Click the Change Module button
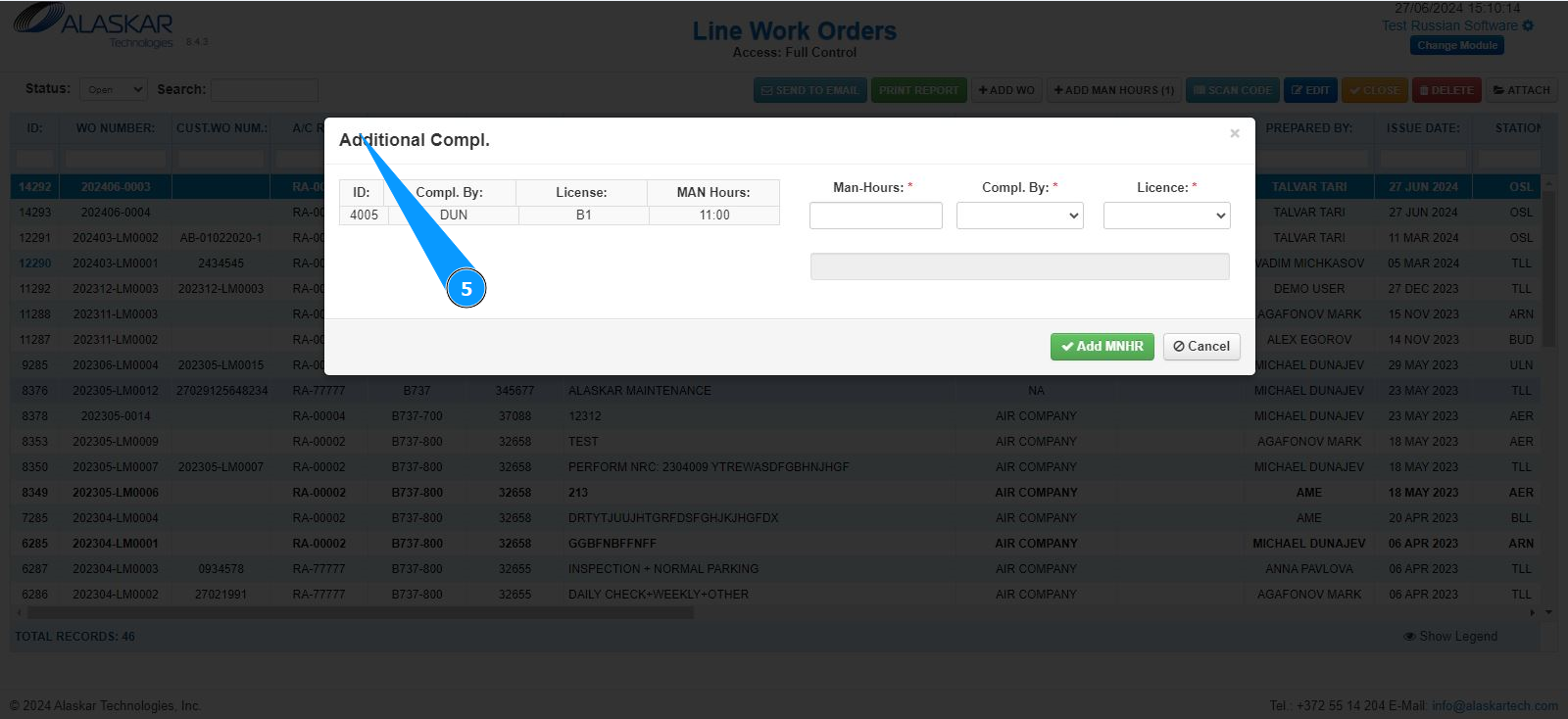Screen dimensions: 1568x719 pos(1457,45)
